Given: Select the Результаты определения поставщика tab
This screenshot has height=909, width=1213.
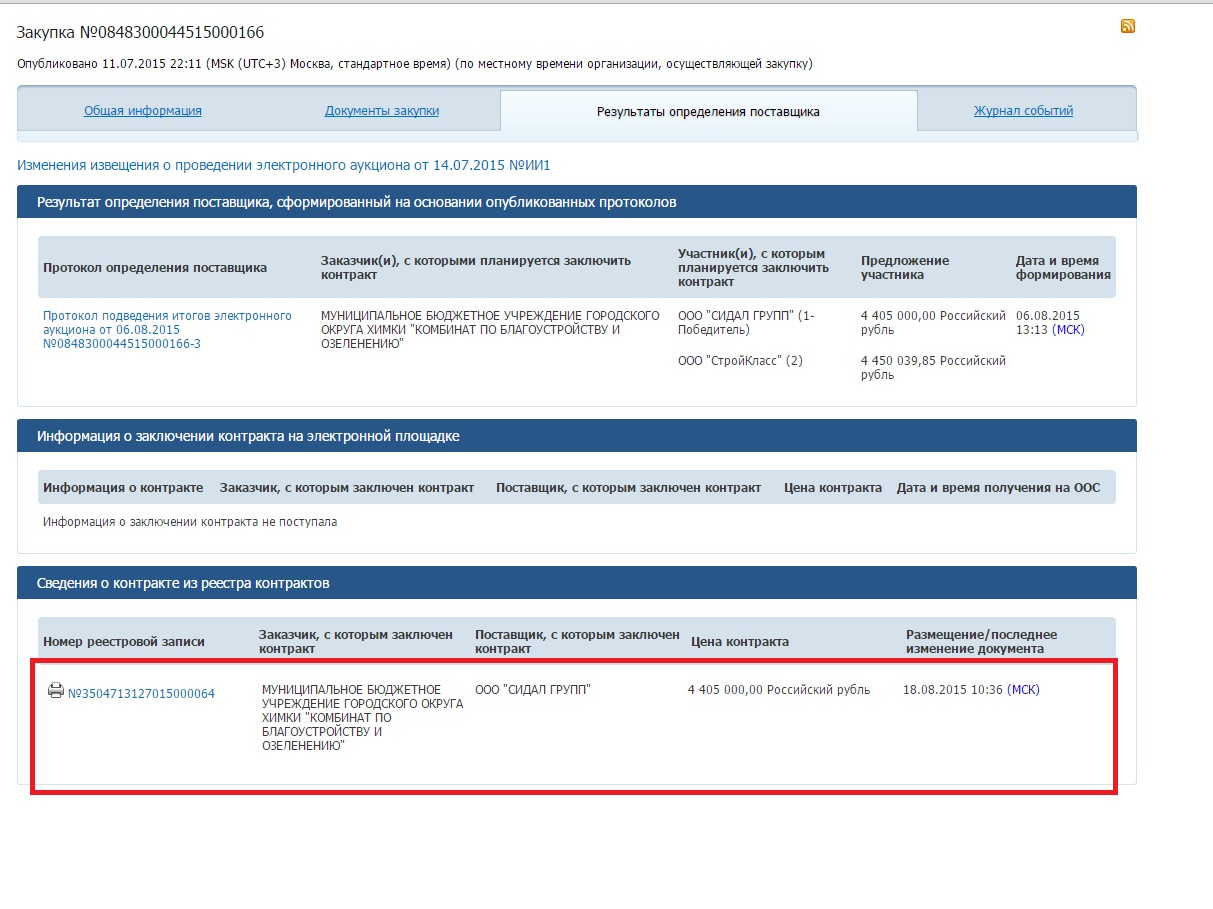Looking at the screenshot, I should point(708,112).
